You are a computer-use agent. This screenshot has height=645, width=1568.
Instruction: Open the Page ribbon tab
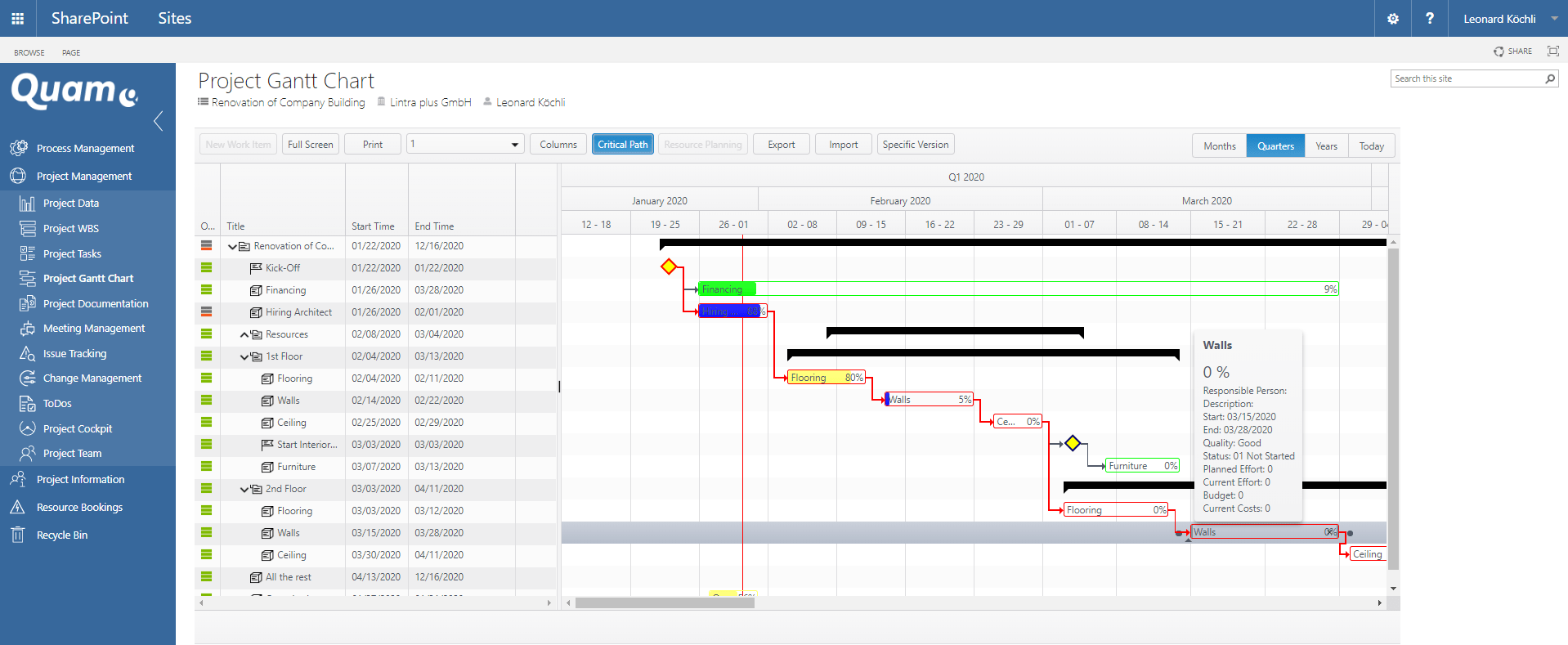click(71, 52)
